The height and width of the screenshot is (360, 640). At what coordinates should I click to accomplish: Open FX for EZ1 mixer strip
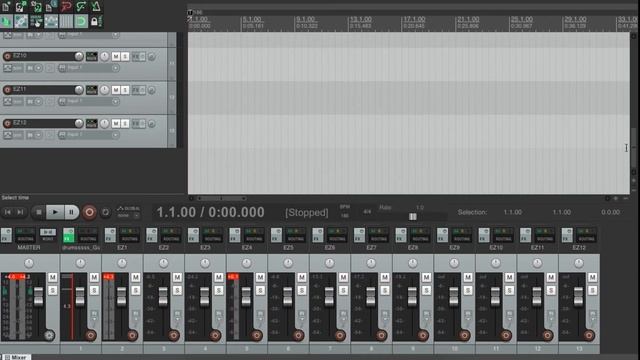pos(110,236)
